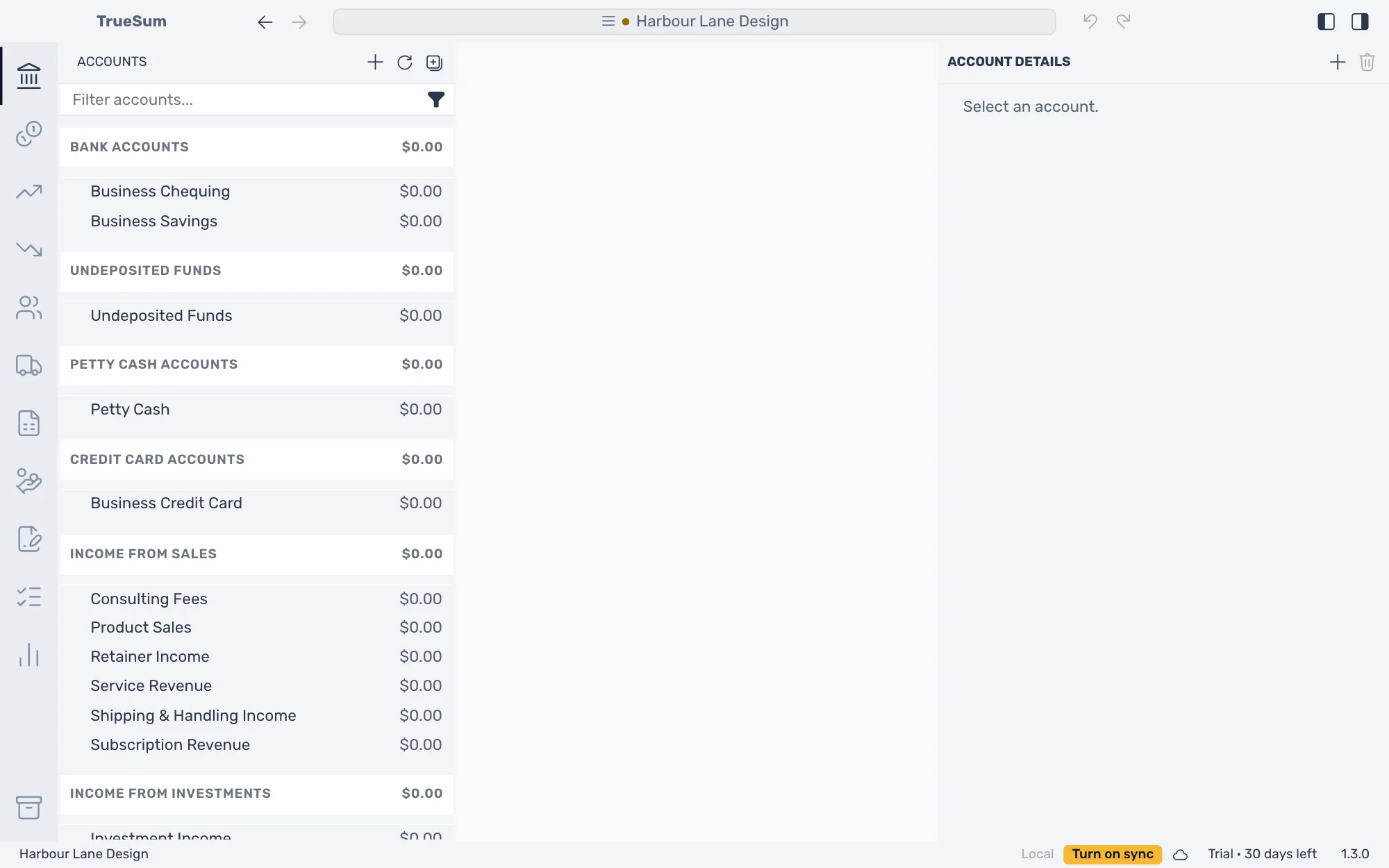Collapse the Income From Sales group header
Screen dimensions: 1389x868
coord(257,554)
